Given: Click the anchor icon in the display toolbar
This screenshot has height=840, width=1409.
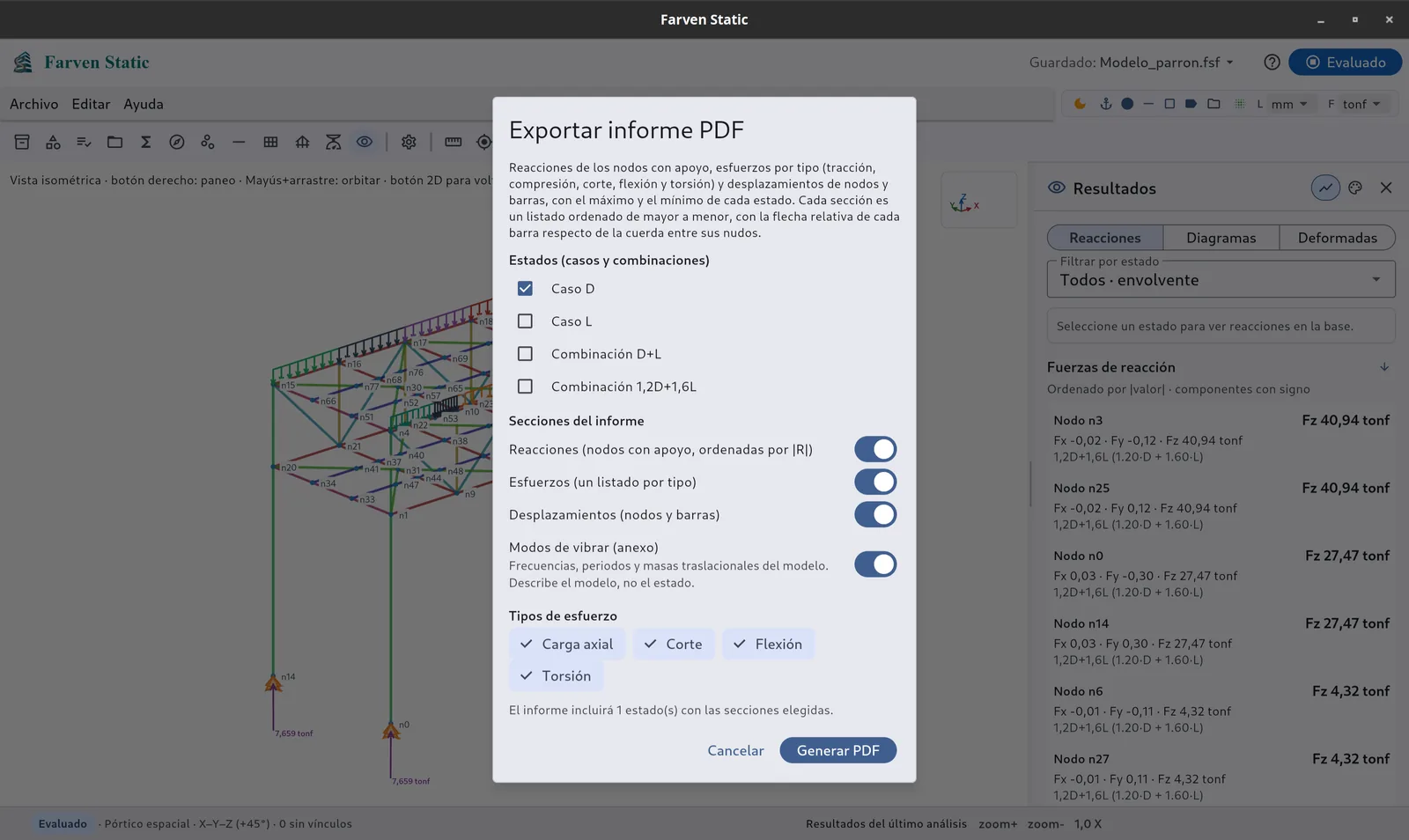Looking at the screenshot, I should click(x=1106, y=104).
